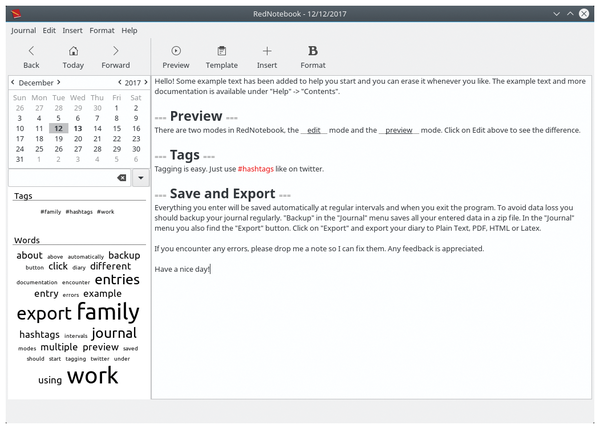Select December 25 in the calendar
Screen dimensions: 600x429
(39, 149)
